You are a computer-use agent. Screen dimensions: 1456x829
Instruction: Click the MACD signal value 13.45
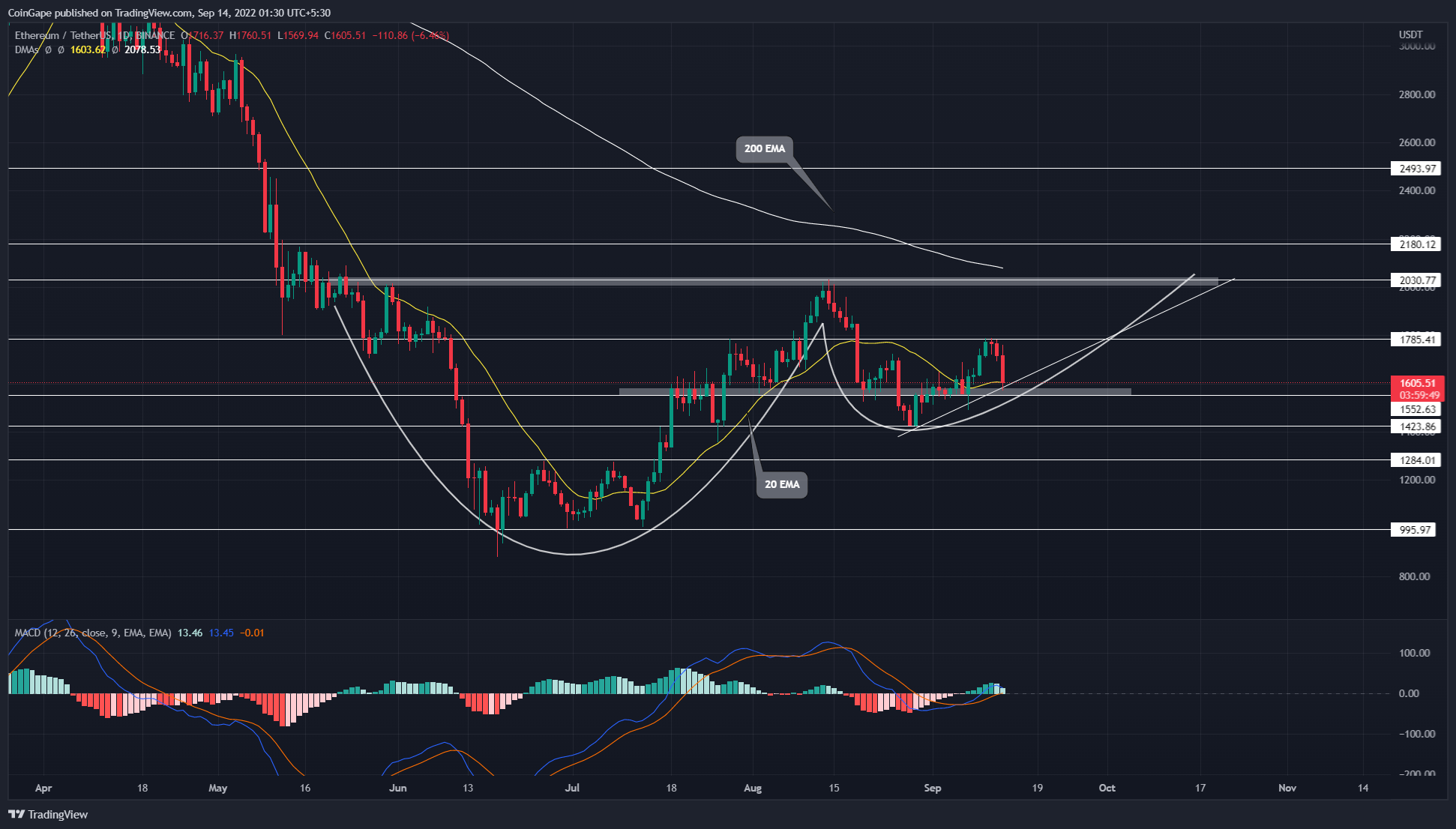[221, 633]
